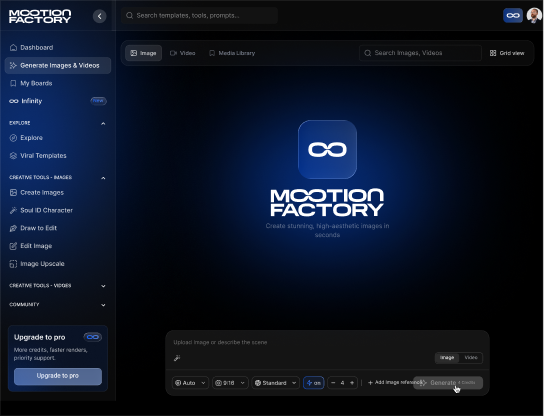Open the 9:16 aspect ratio dropdown
The height and width of the screenshot is (416, 544).
click(x=230, y=383)
